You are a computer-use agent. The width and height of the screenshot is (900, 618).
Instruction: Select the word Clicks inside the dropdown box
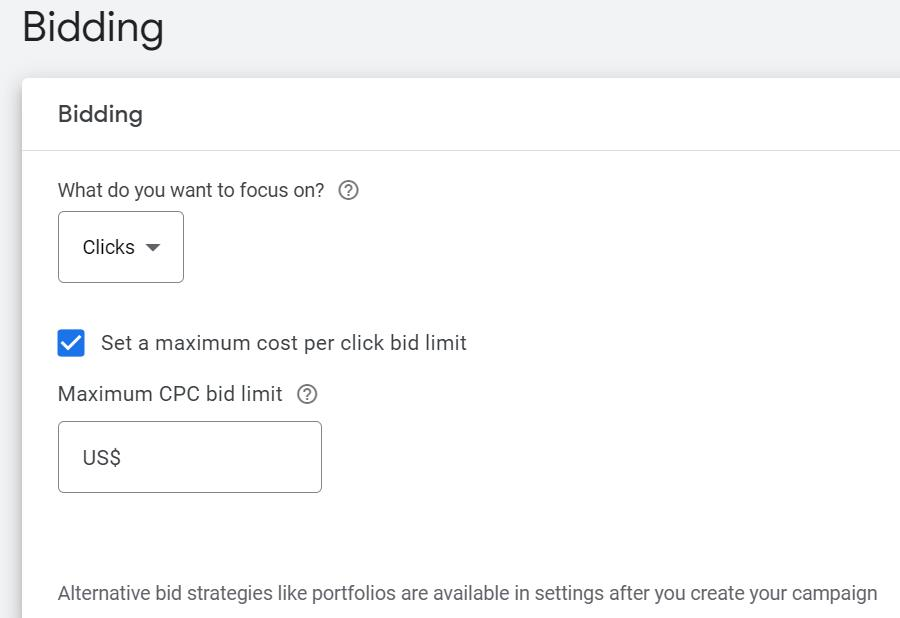tap(108, 247)
